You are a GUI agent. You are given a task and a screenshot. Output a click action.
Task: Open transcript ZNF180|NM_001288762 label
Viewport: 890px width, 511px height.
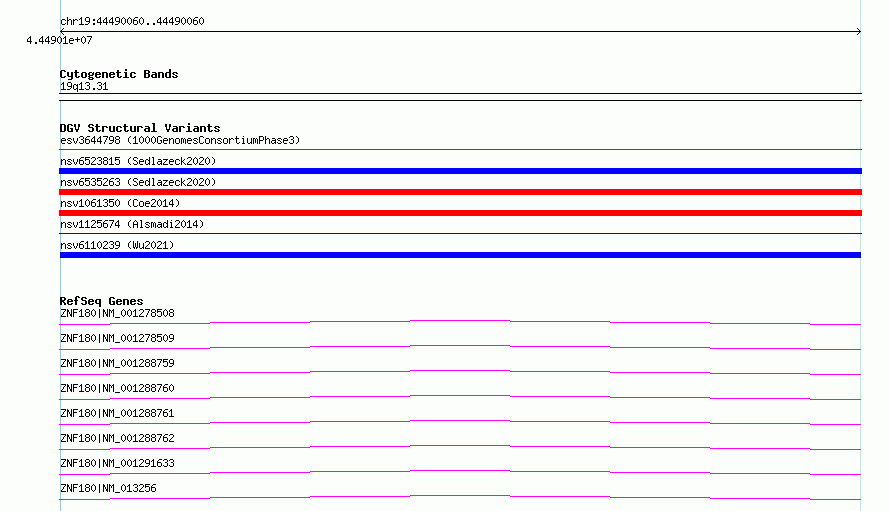117,438
